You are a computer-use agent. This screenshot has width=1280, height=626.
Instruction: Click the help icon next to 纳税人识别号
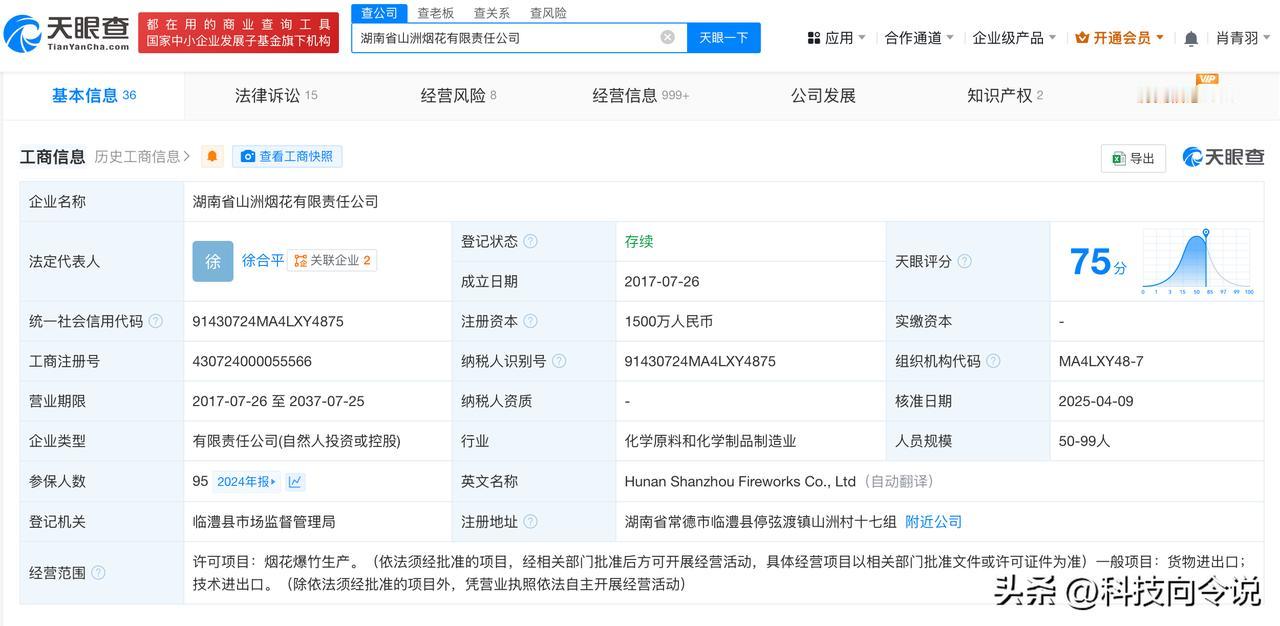(x=558, y=361)
